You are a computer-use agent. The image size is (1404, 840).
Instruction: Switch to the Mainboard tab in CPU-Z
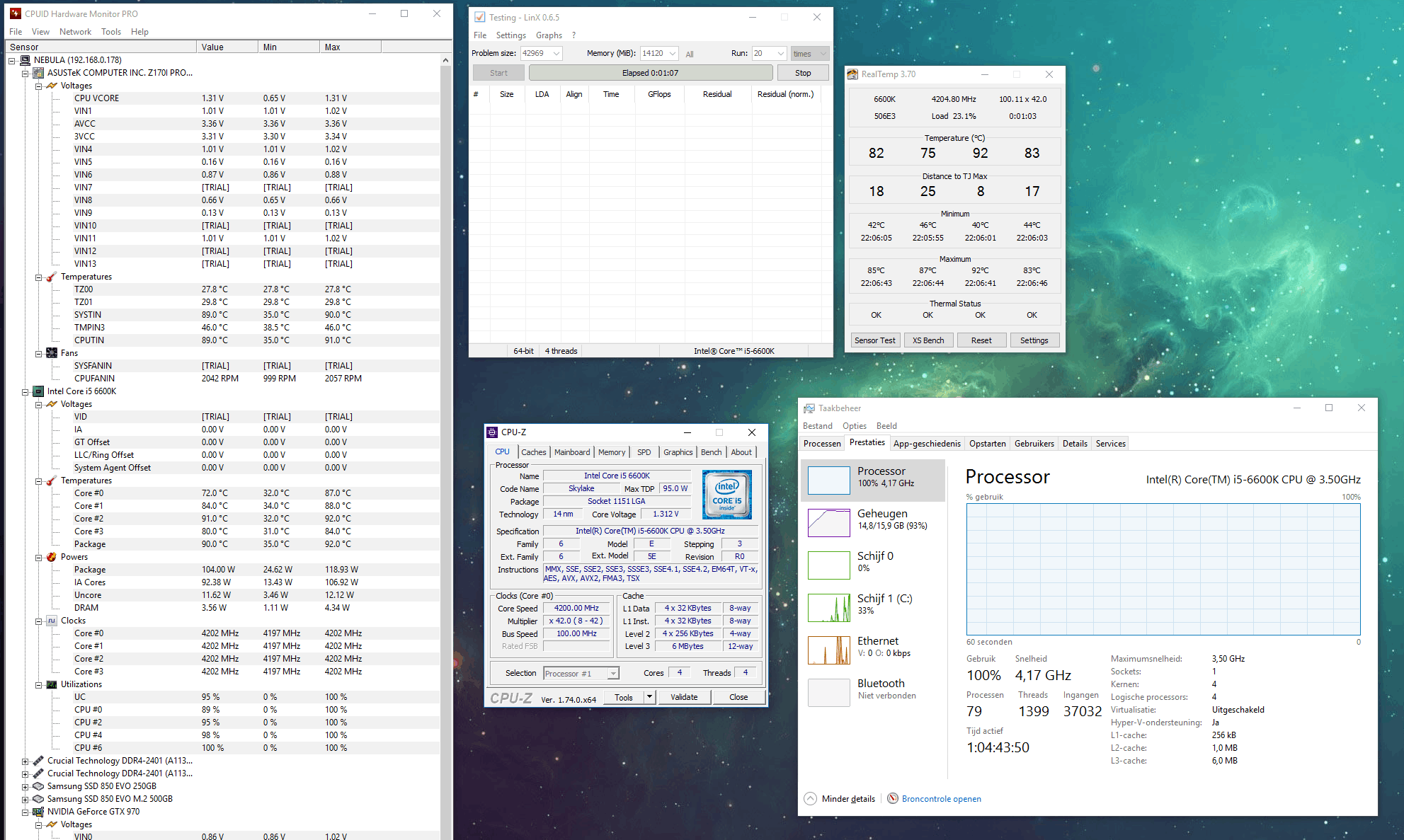pyautogui.click(x=571, y=452)
